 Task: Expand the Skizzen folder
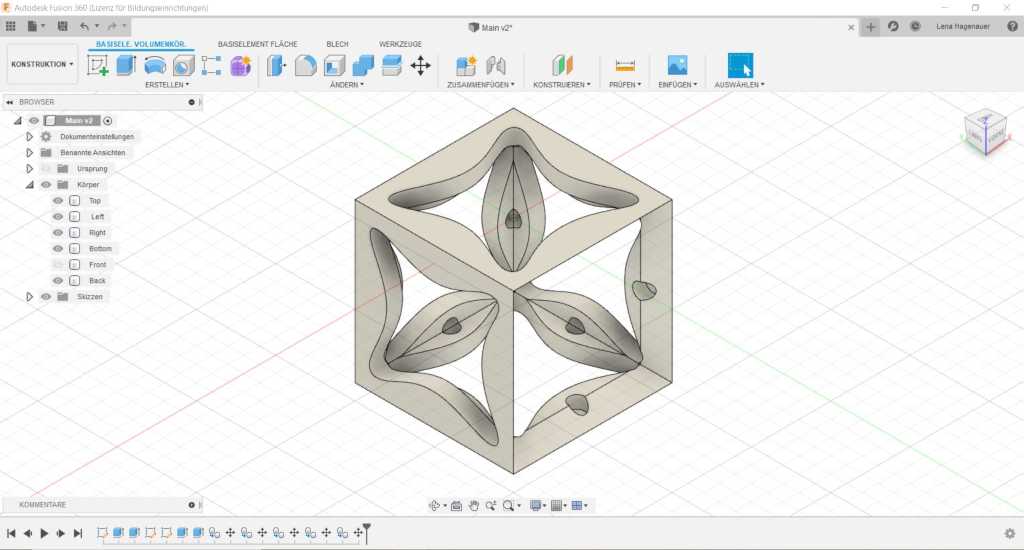29,297
